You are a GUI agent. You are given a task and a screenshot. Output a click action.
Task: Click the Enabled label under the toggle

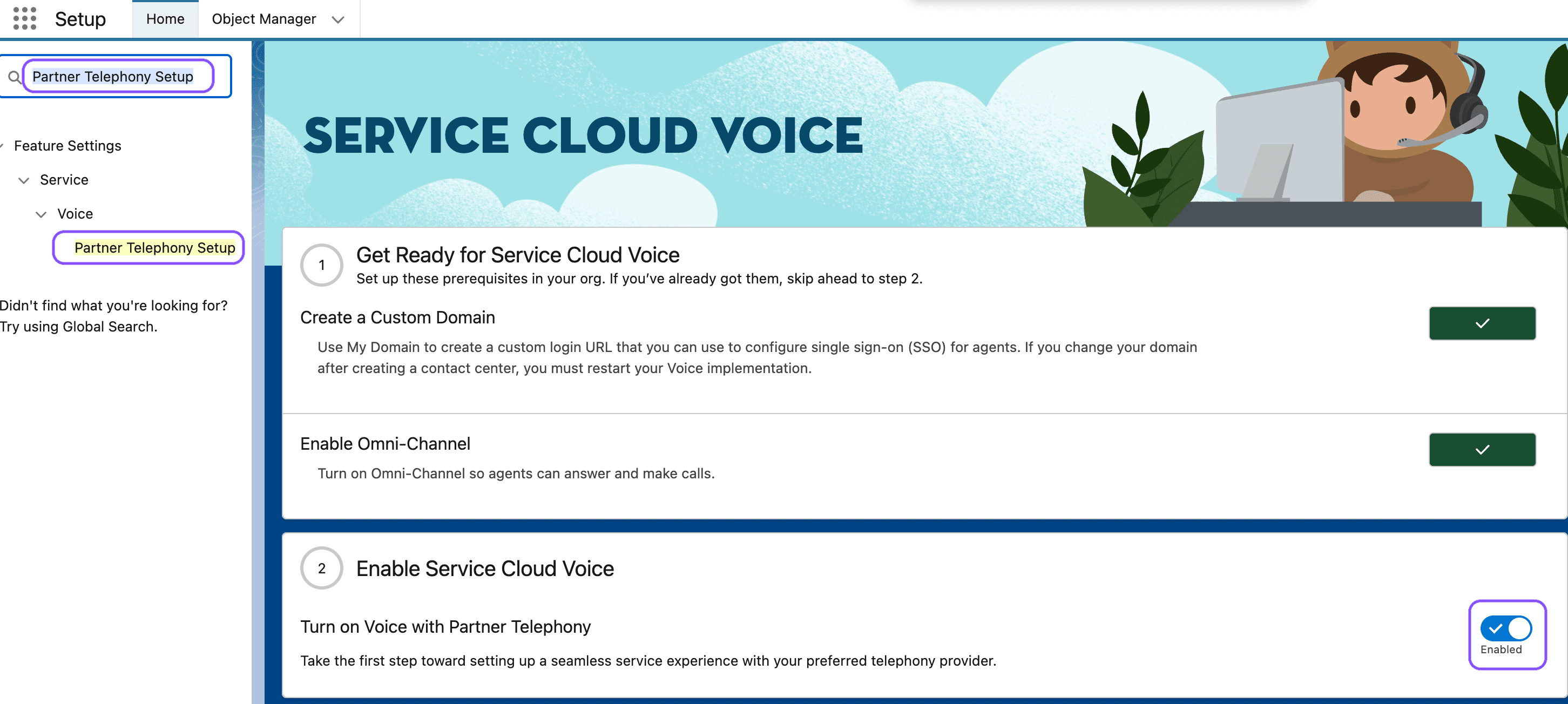(x=1502, y=650)
